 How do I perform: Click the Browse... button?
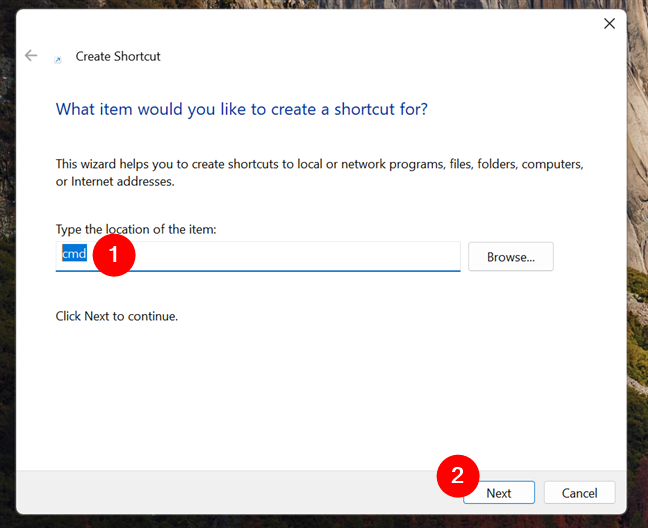pos(510,257)
